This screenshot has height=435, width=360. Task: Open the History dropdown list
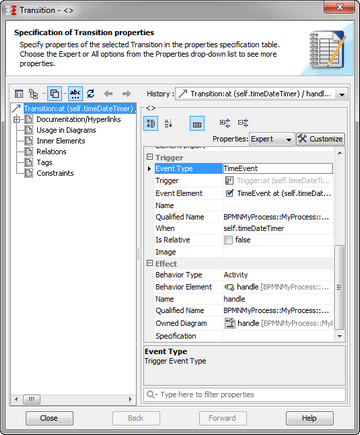point(342,94)
